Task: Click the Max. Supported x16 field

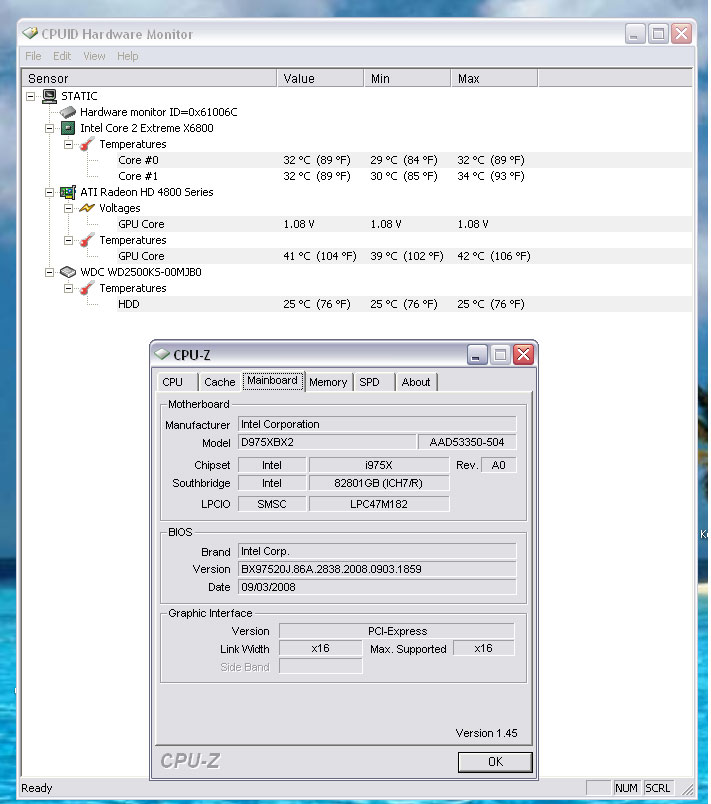Action: click(483, 649)
